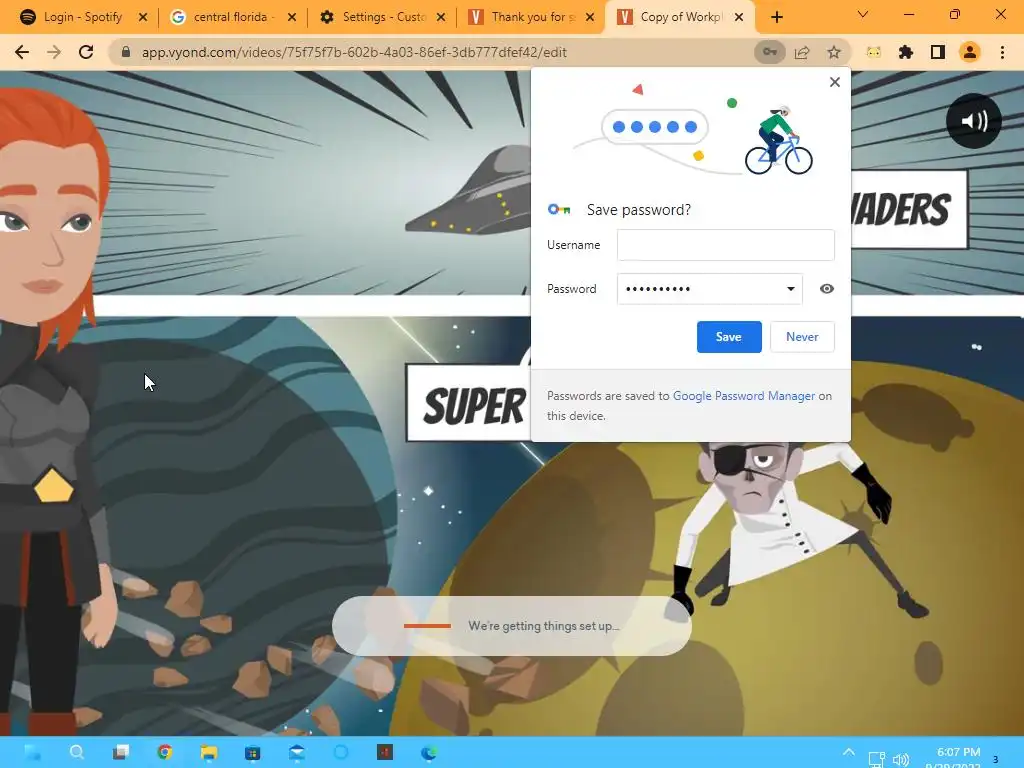This screenshot has width=1024, height=768.
Task: Open the network status tray icon
Action: coord(876,759)
